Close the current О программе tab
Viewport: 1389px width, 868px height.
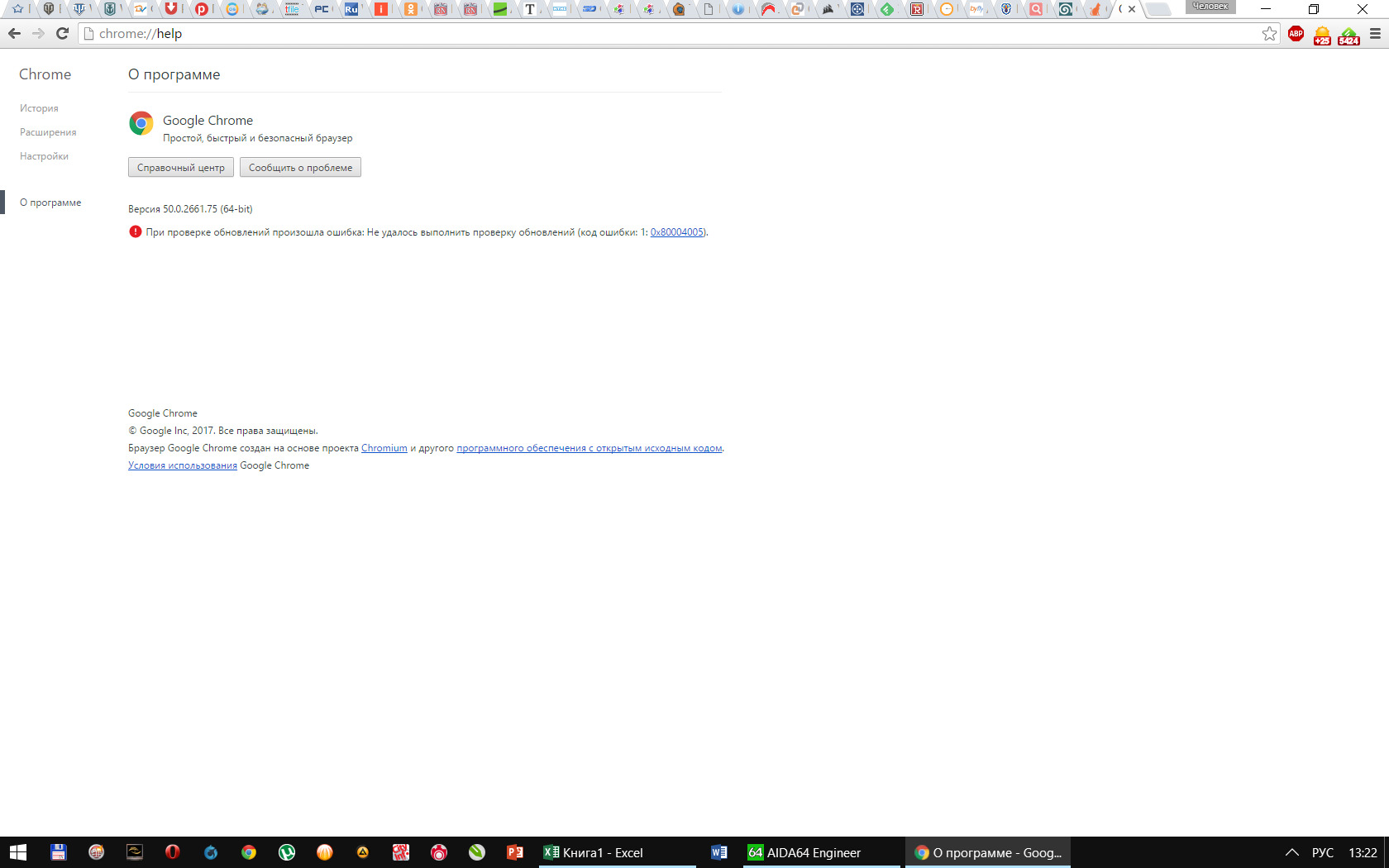pos(1132,9)
